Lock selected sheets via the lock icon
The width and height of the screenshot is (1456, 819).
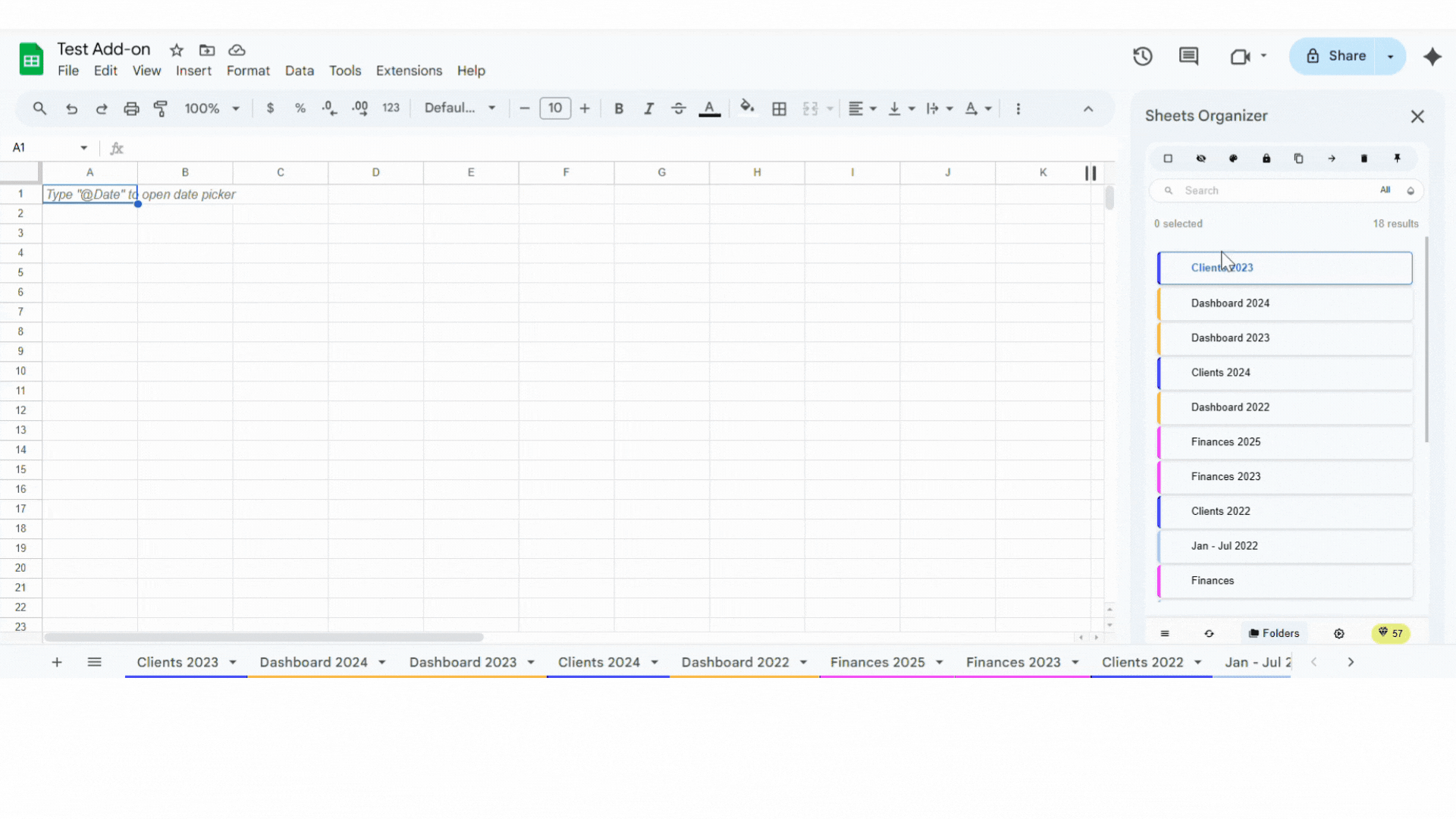pos(1266,158)
